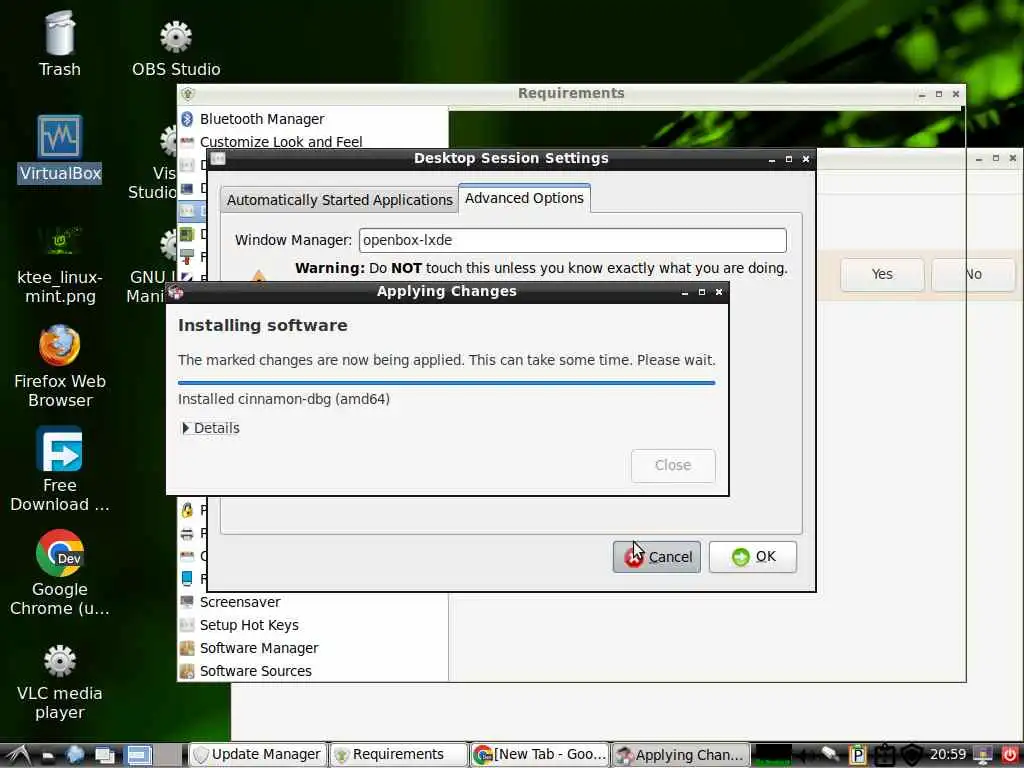
Task: Open Software Manager from the list
Action: 259,647
